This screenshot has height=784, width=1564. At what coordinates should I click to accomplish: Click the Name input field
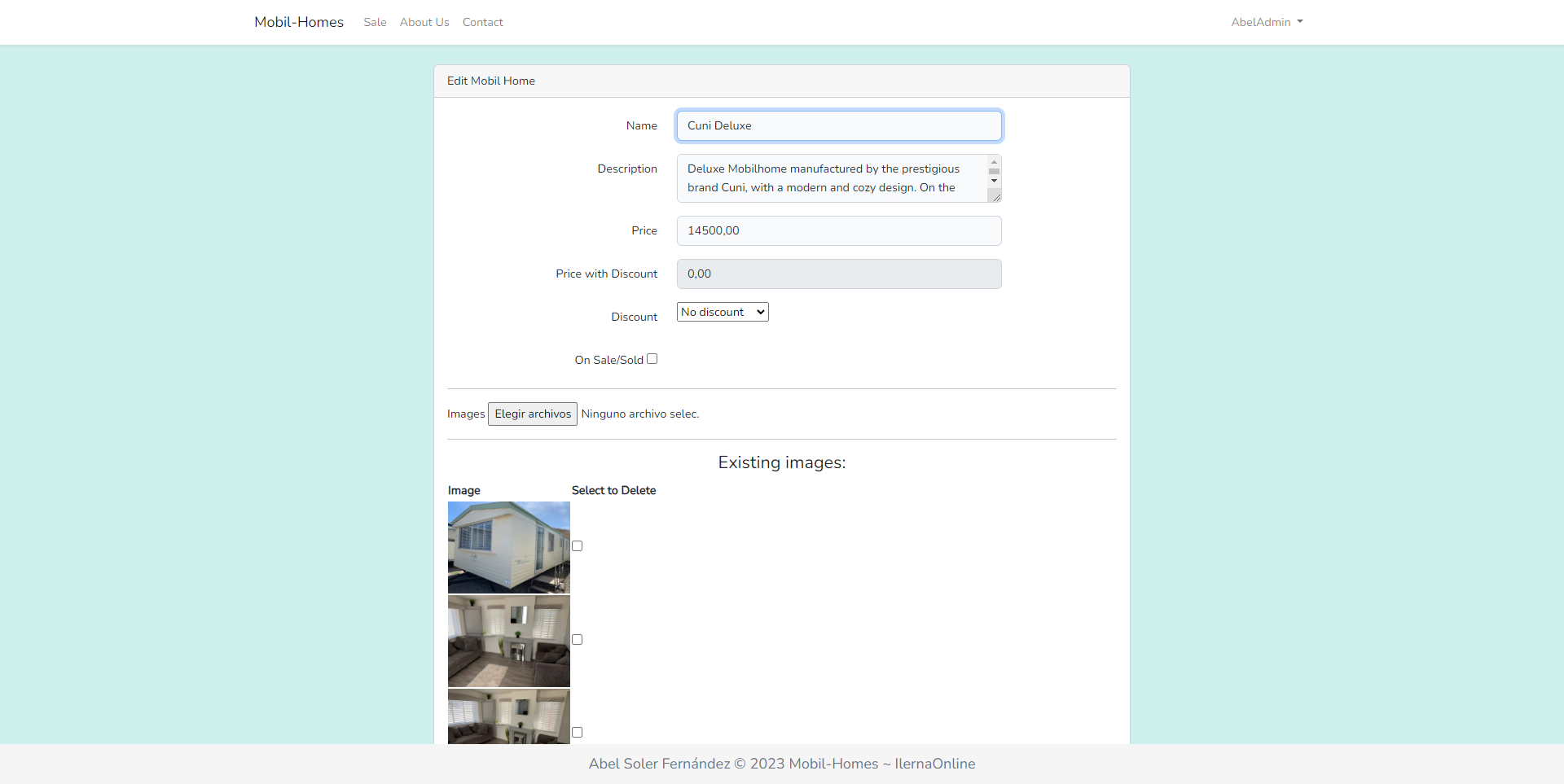tap(838, 125)
